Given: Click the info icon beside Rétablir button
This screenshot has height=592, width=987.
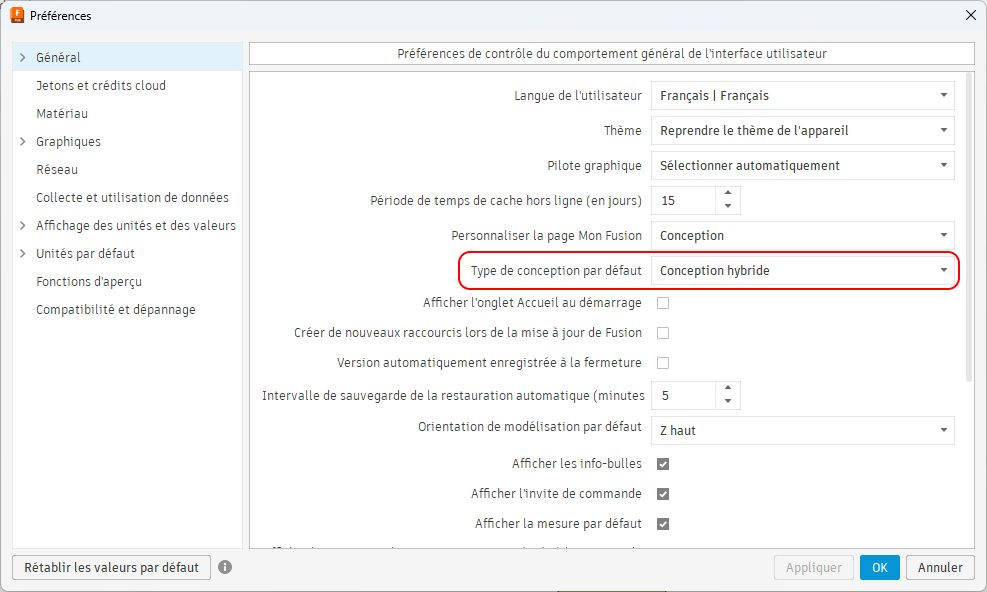Looking at the screenshot, I should coord(225,567).
